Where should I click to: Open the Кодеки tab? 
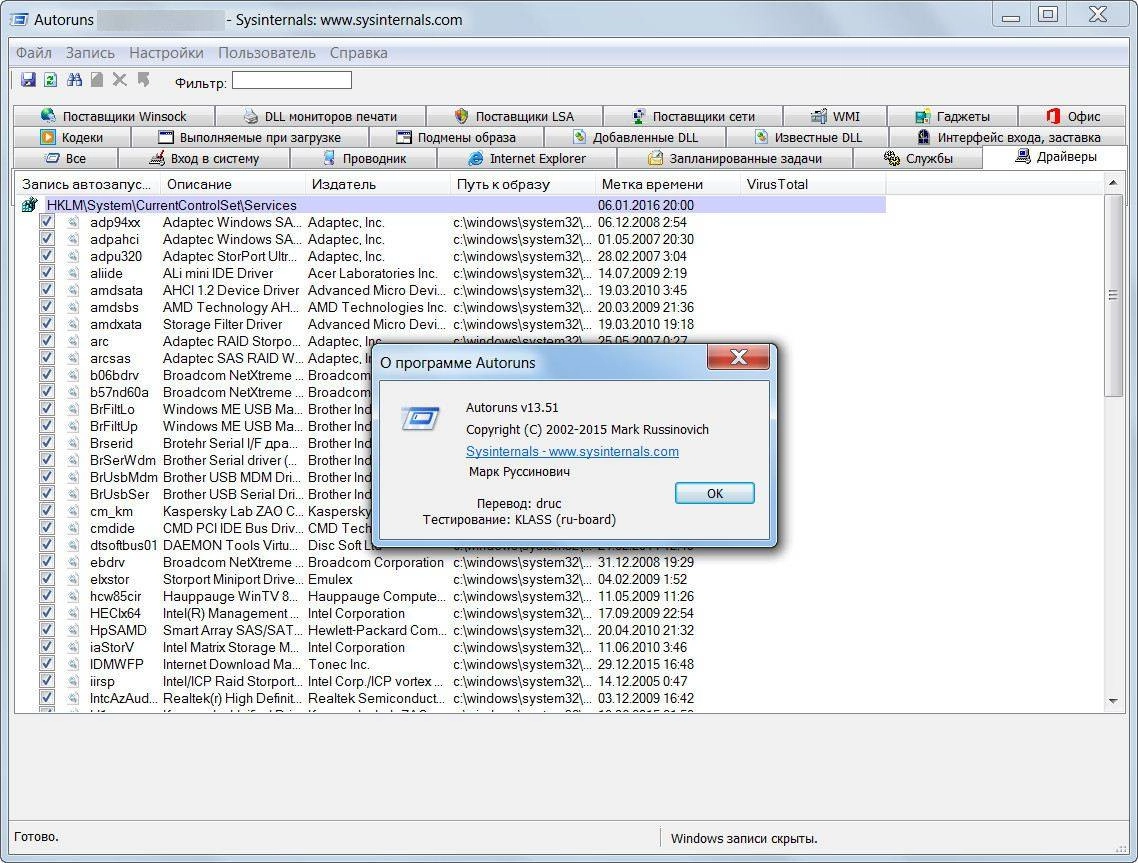[x=72, y=137]
